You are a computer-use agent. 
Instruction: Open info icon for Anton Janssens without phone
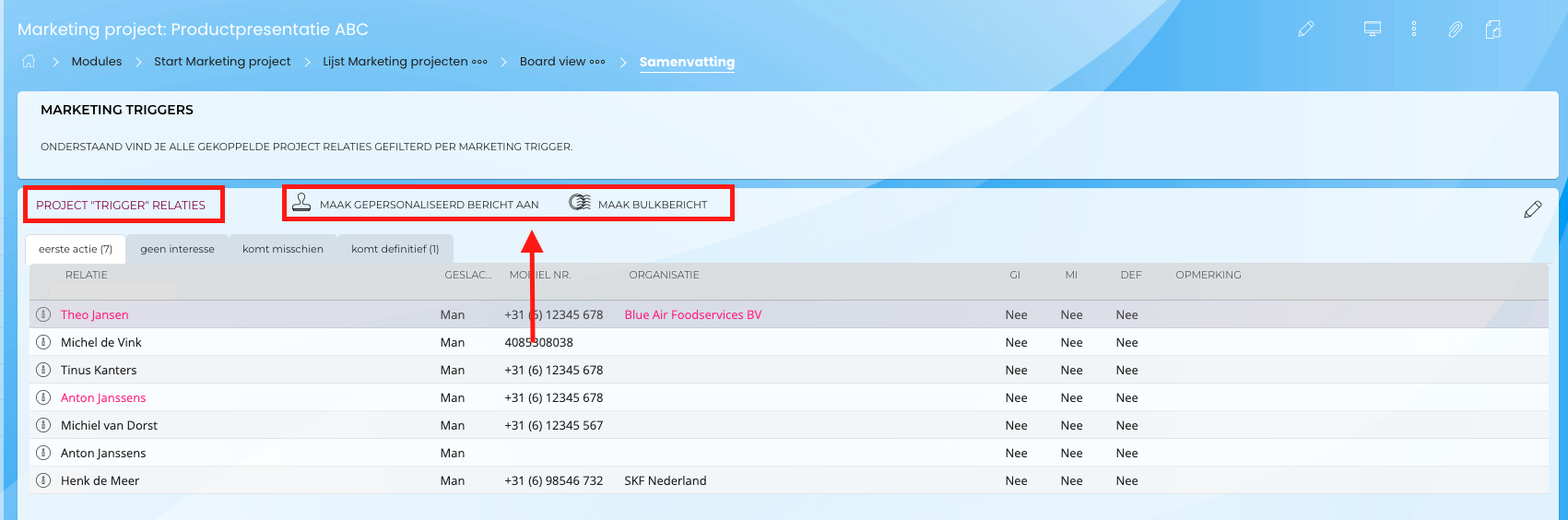tap(43, 453)
